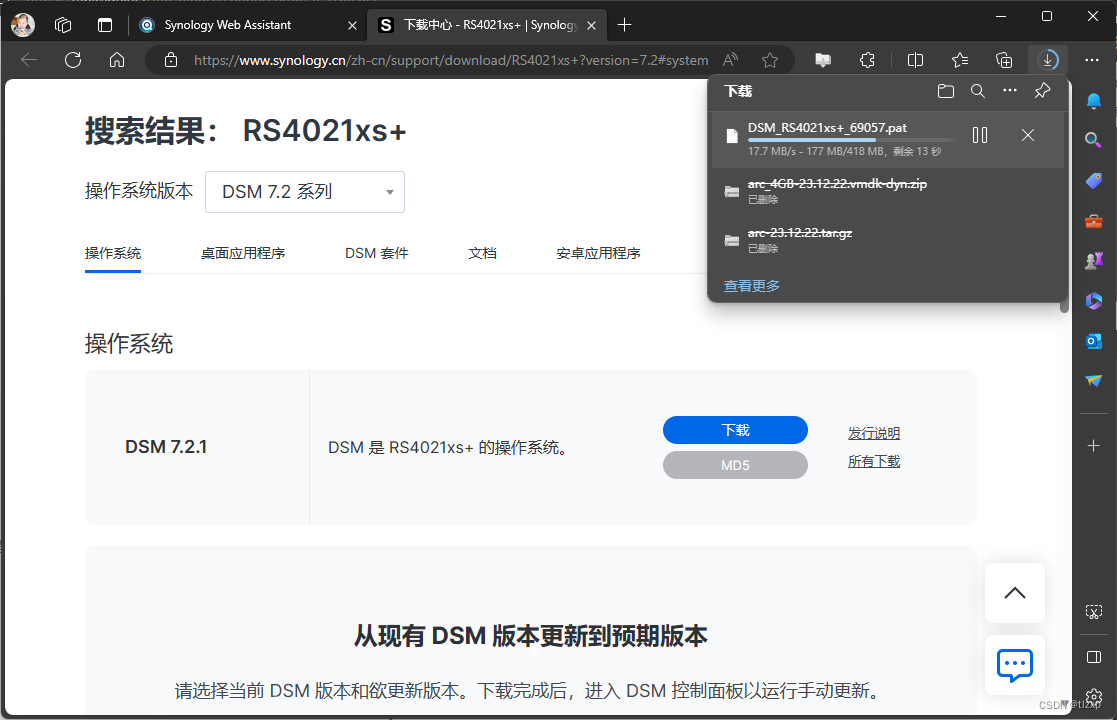Pin the downloads panel
This screenshot has height=720, width=1117.
[x=1042, y=91]
